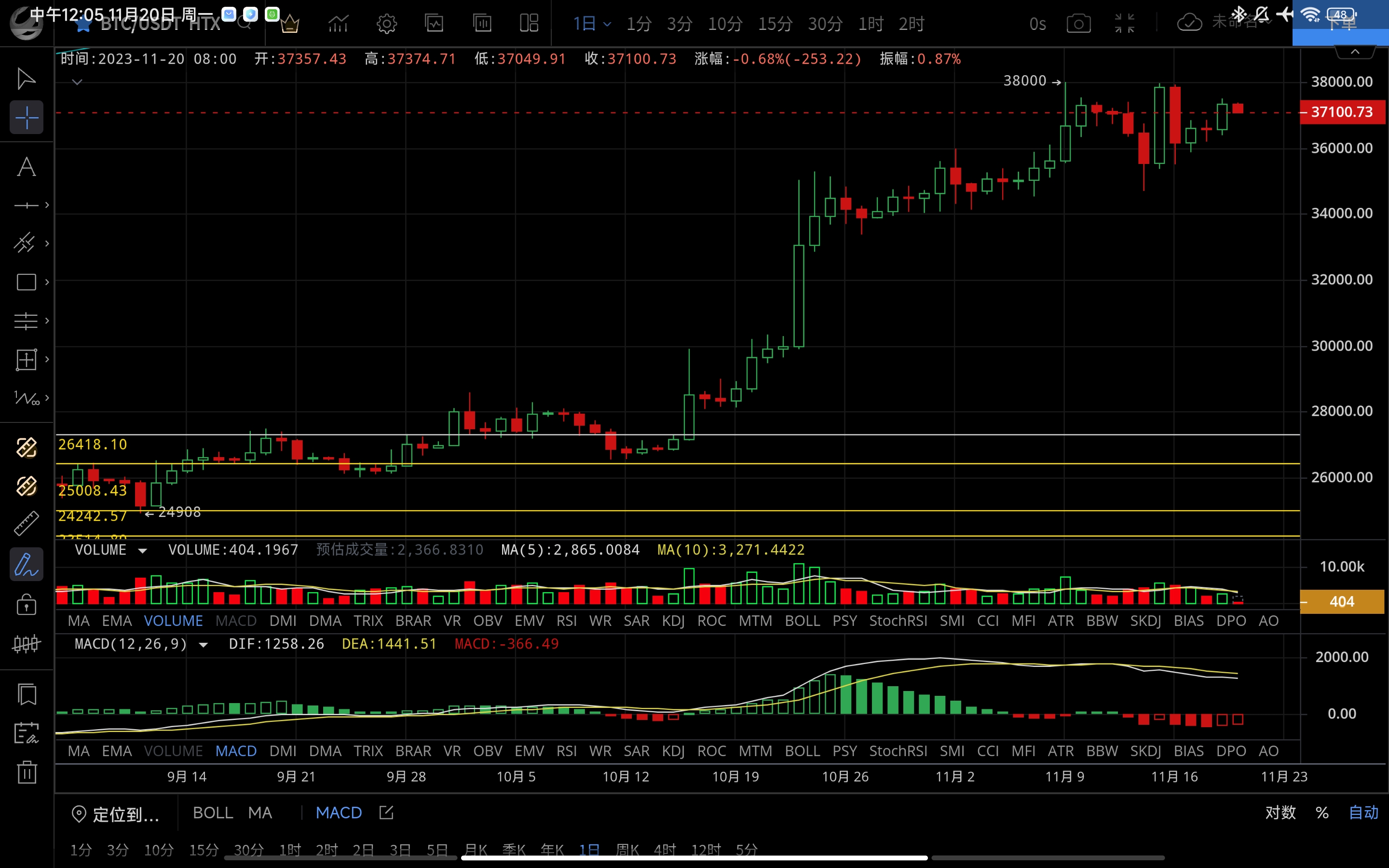Expand wave tool options arrow
This screenshot has height=868, width=1389.
pyautogui.click(x=47, y=398)
